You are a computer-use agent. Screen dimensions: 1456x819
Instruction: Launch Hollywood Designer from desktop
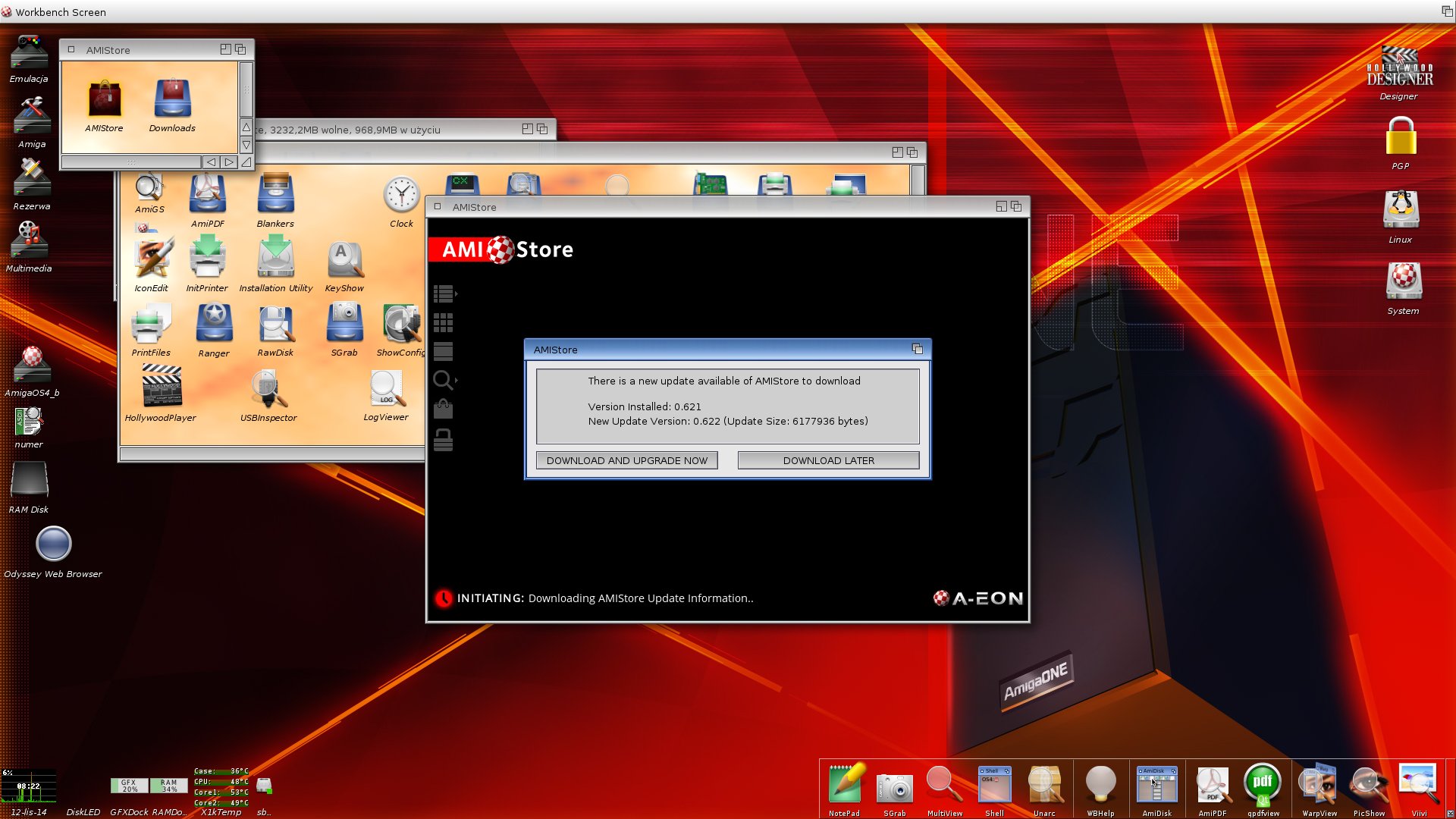pos(1399,74)
